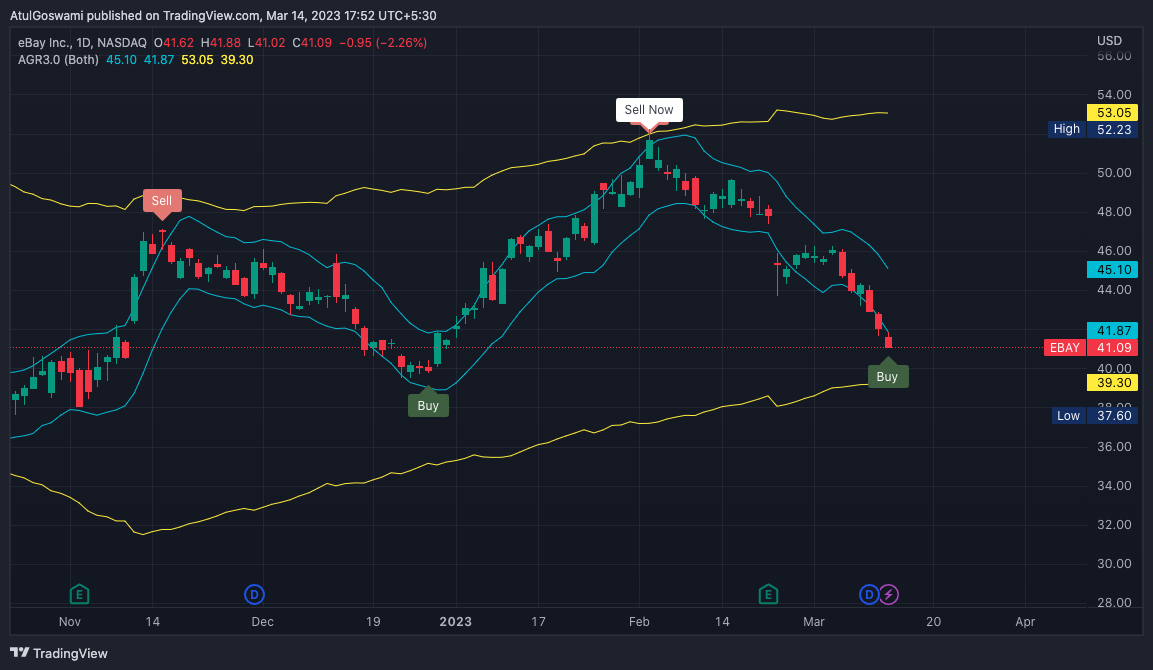
Task: Click the latest red candle at 41.09
Action: (888, 342)
